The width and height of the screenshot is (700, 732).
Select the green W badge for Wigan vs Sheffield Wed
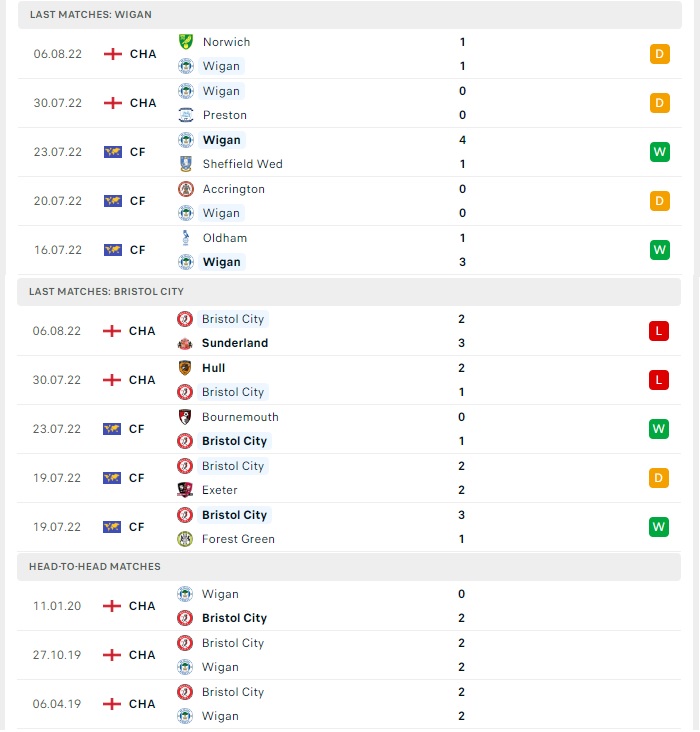pyautogui.click(x=659, y=152)
